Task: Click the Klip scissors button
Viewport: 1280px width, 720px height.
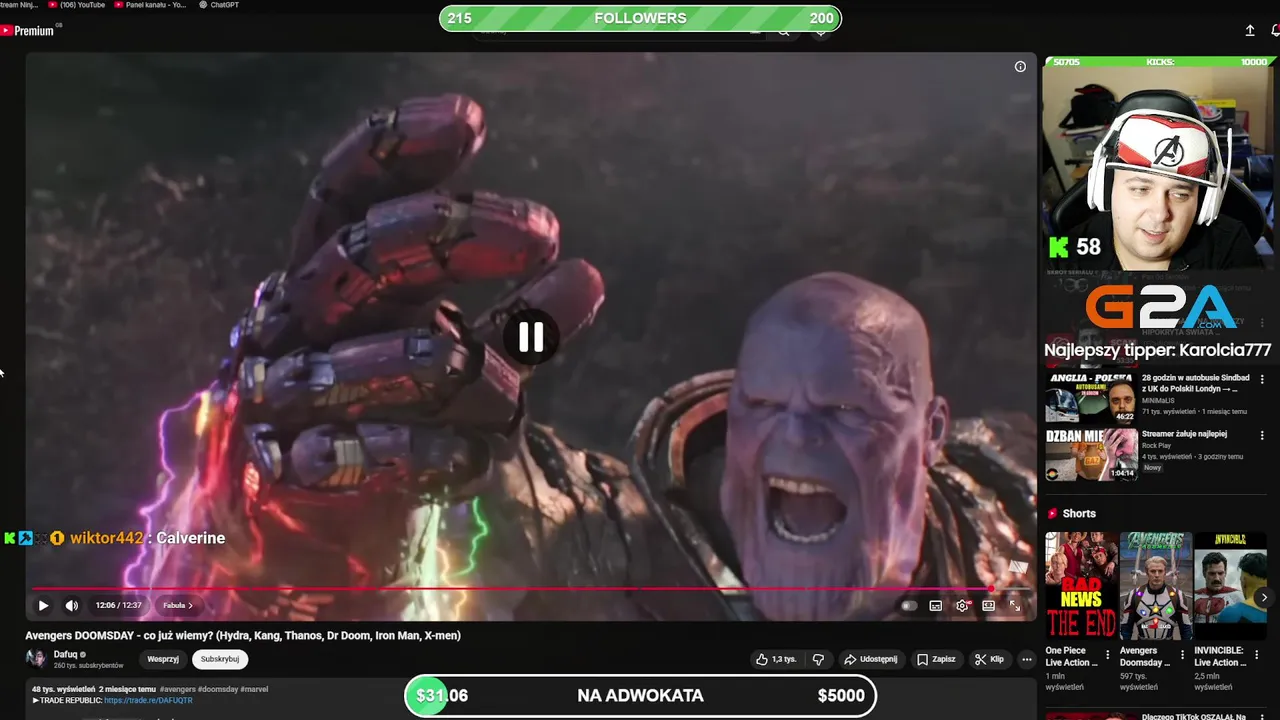Action: (x=989, y=659)
